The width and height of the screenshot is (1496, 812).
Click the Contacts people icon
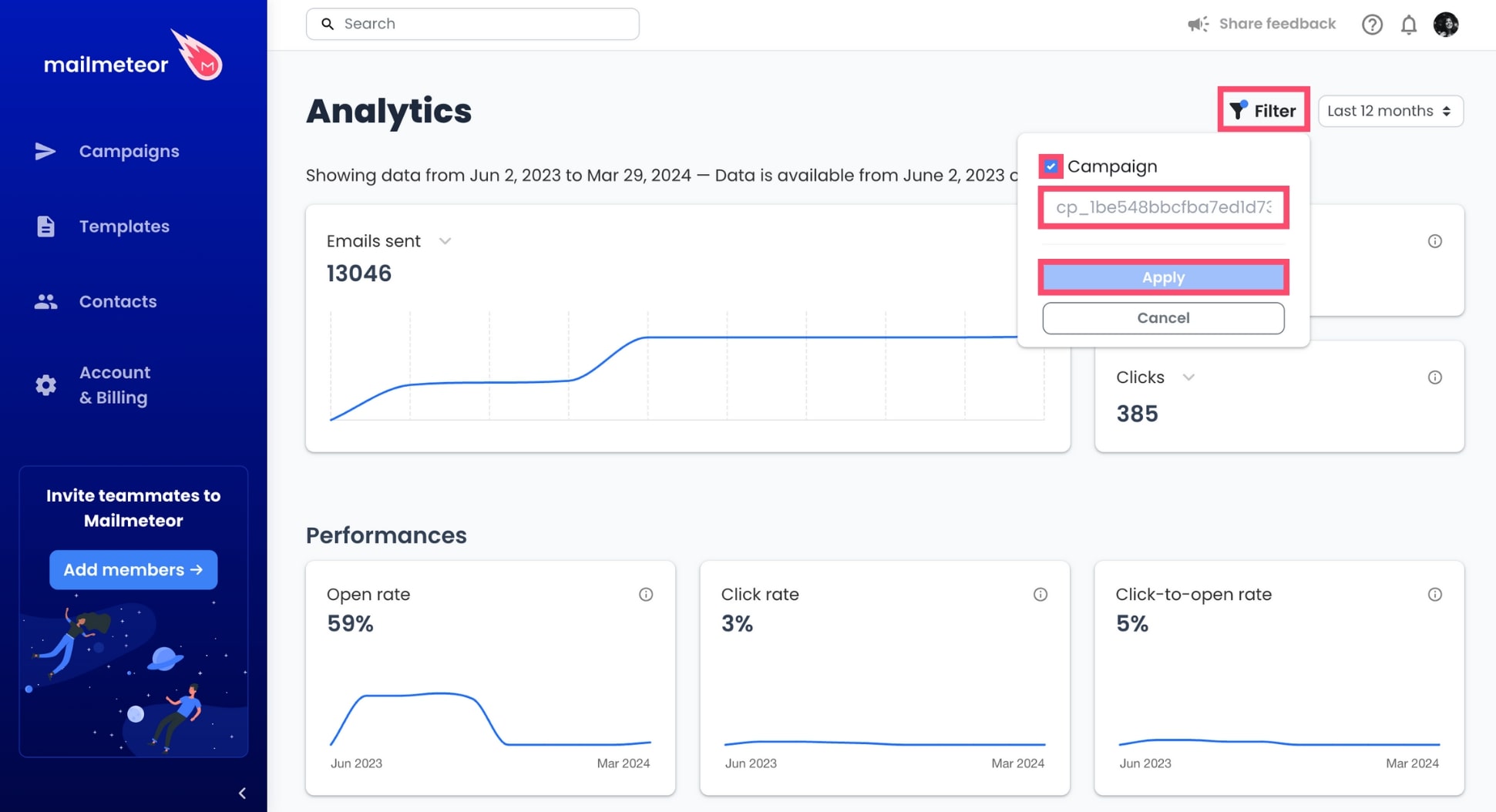pyautogui.click(x=45, y=301)
